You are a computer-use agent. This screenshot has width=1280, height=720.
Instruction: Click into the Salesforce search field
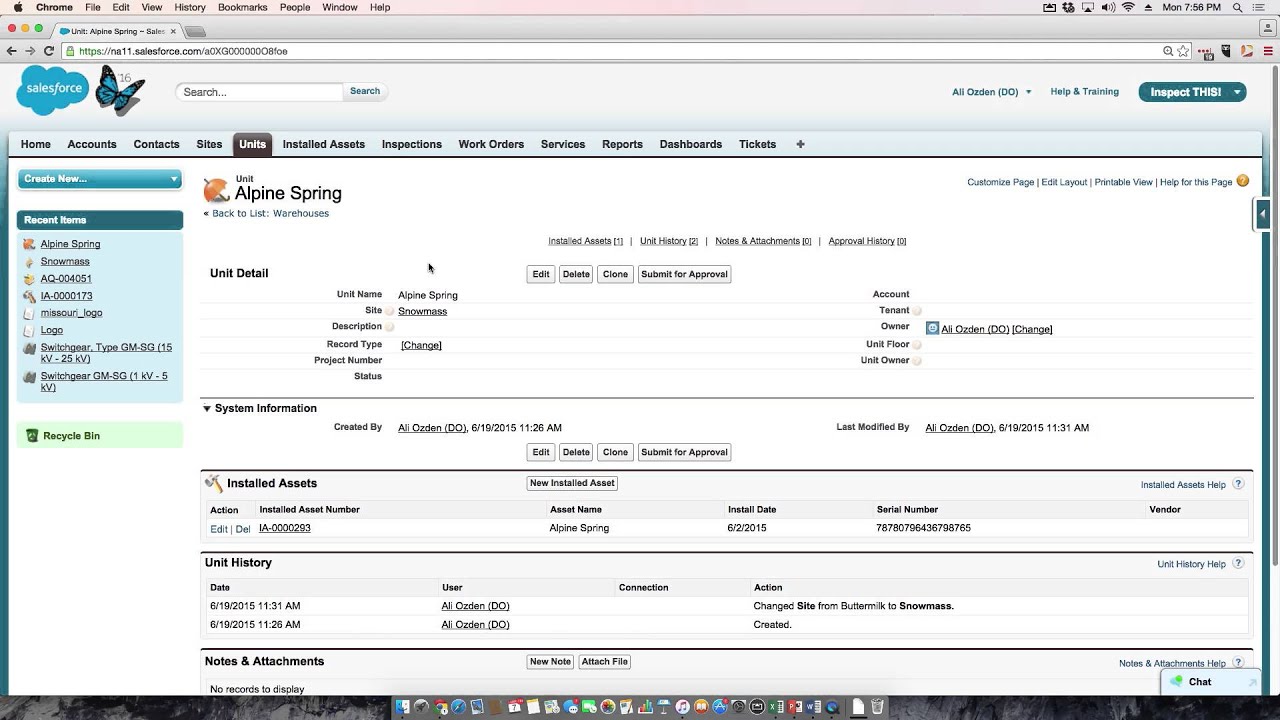[260, 92]
